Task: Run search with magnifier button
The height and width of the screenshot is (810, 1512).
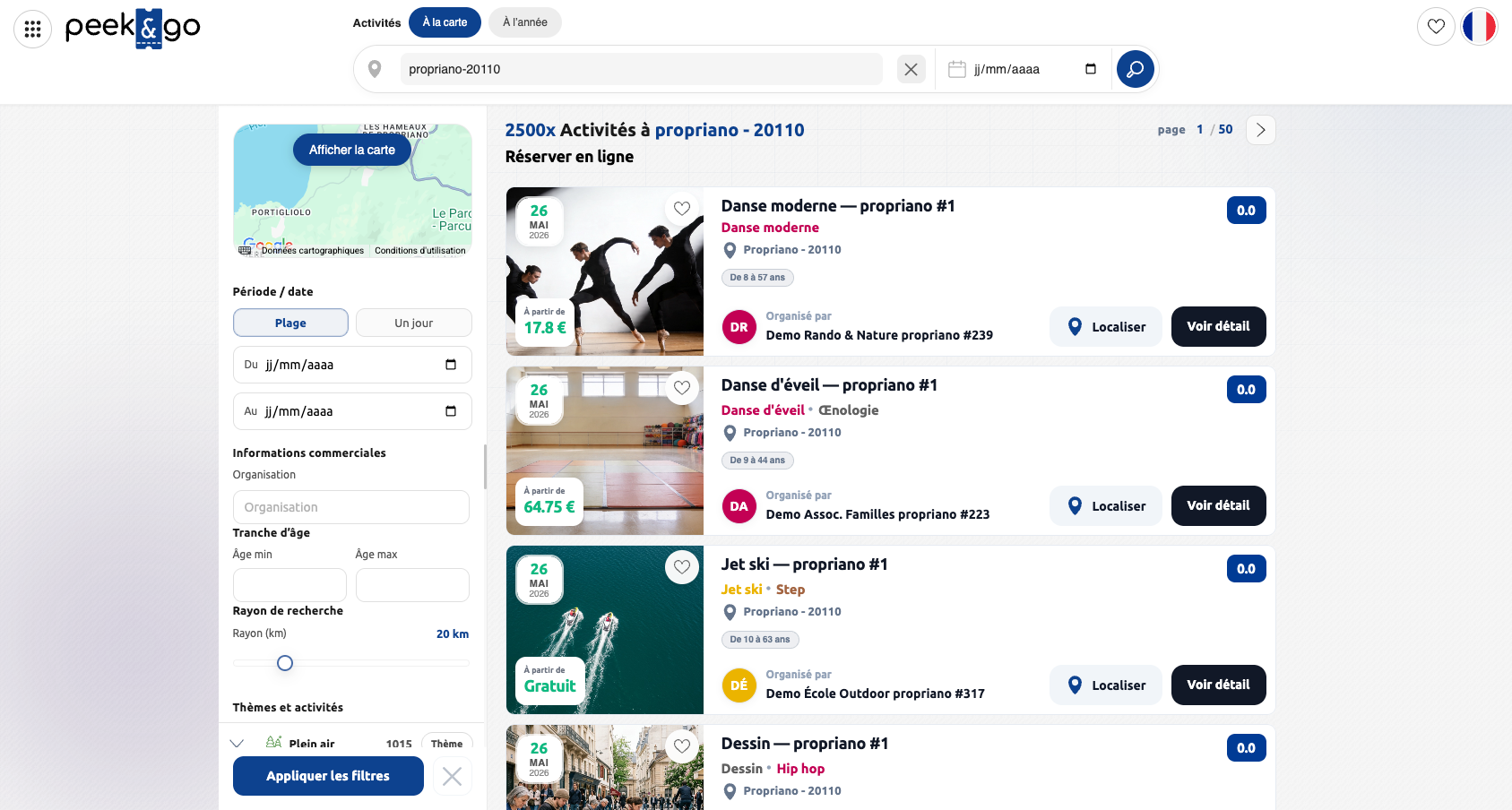Action: 1135,69
